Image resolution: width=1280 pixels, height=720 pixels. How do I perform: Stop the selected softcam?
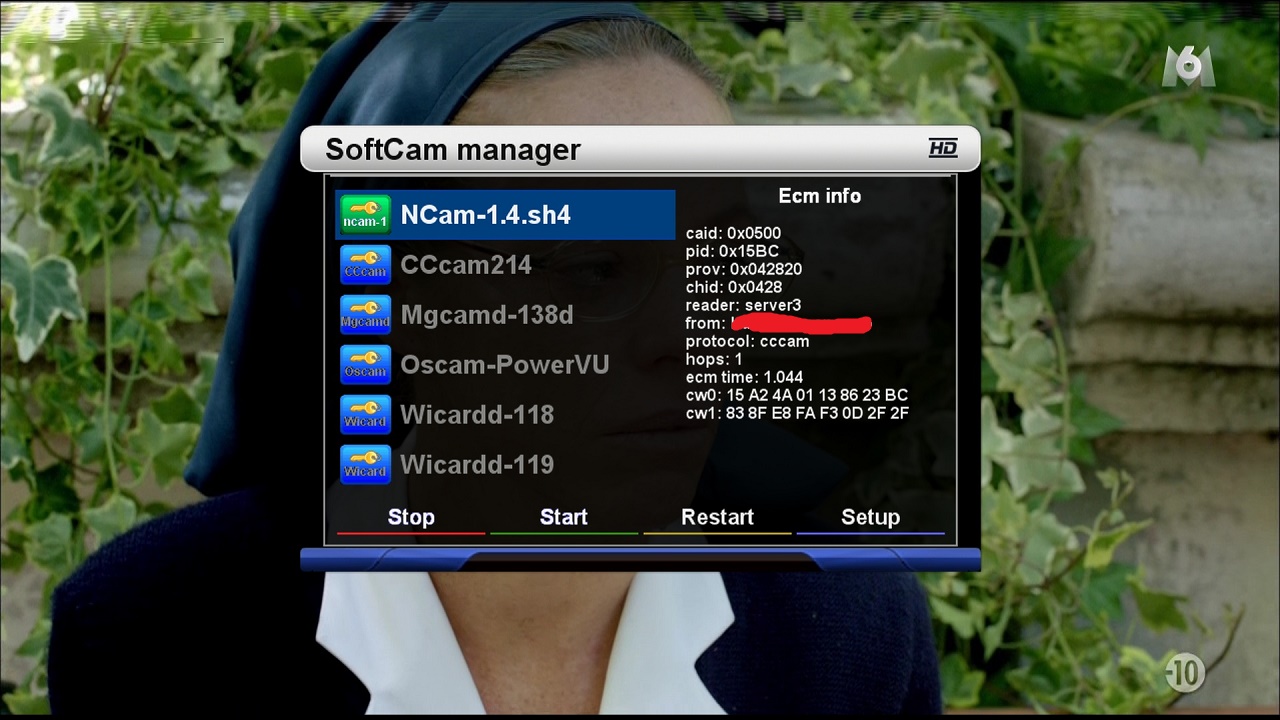tap(411, 517)
